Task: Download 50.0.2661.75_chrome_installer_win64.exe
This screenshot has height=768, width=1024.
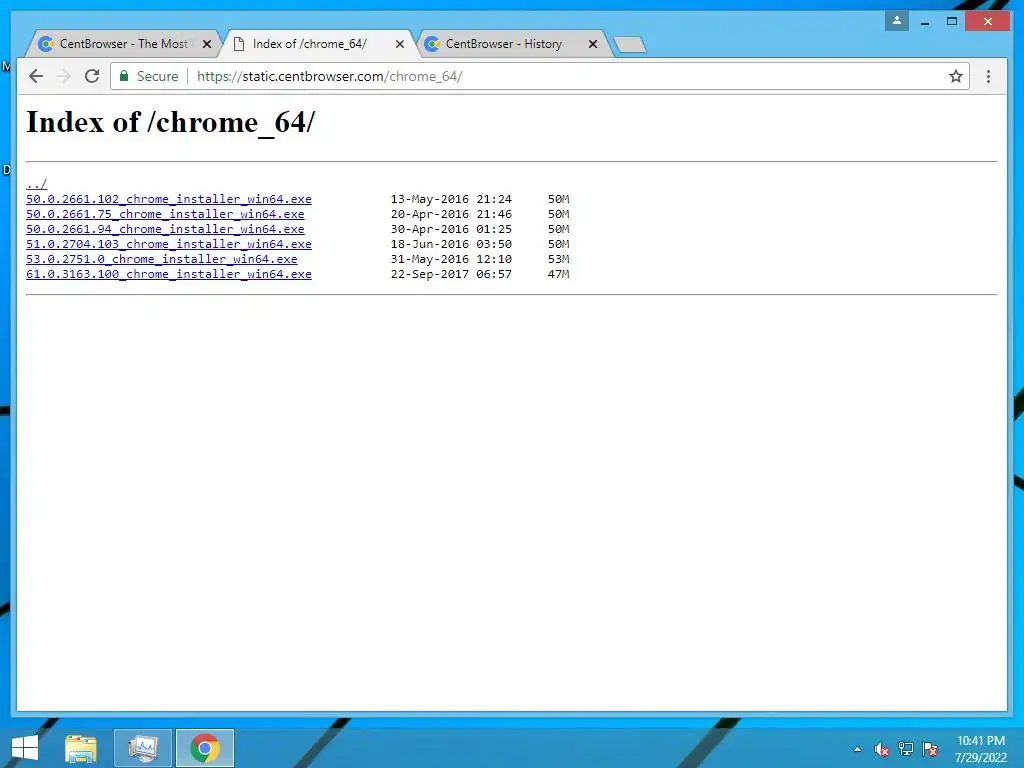Action: [165, 214]
